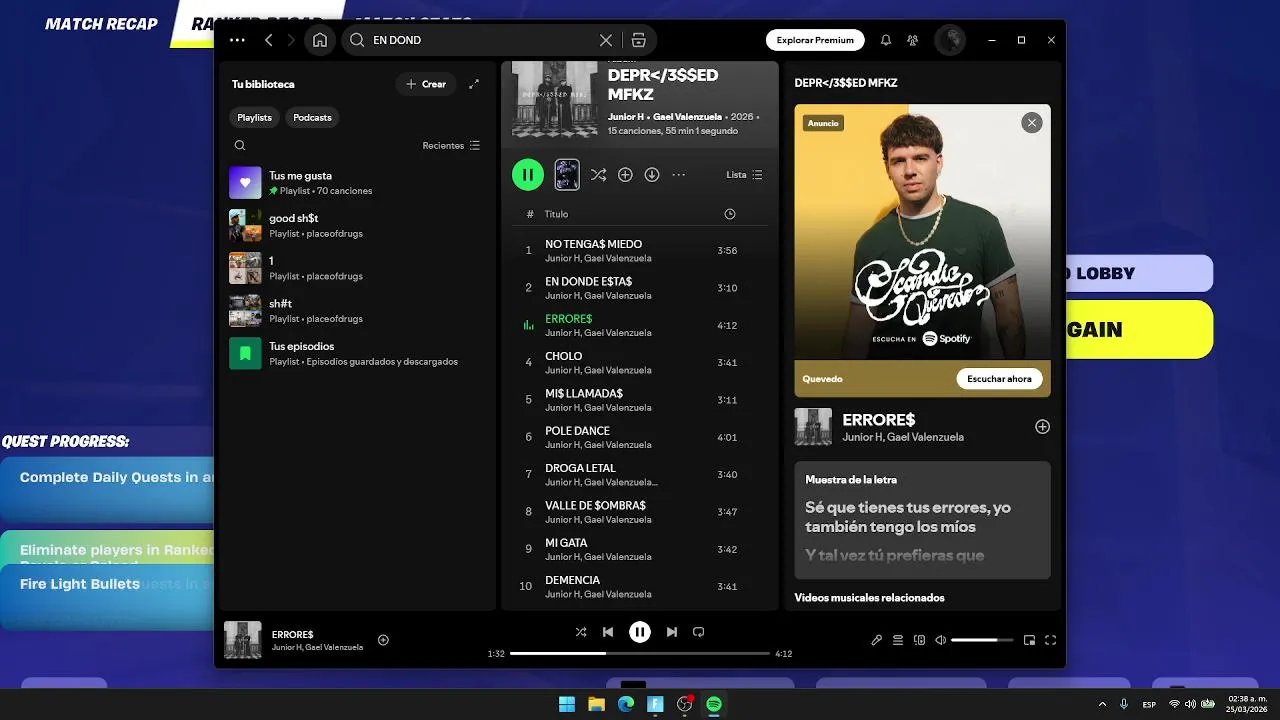Click the Explorar Premium button

click(x=815, y=40)
